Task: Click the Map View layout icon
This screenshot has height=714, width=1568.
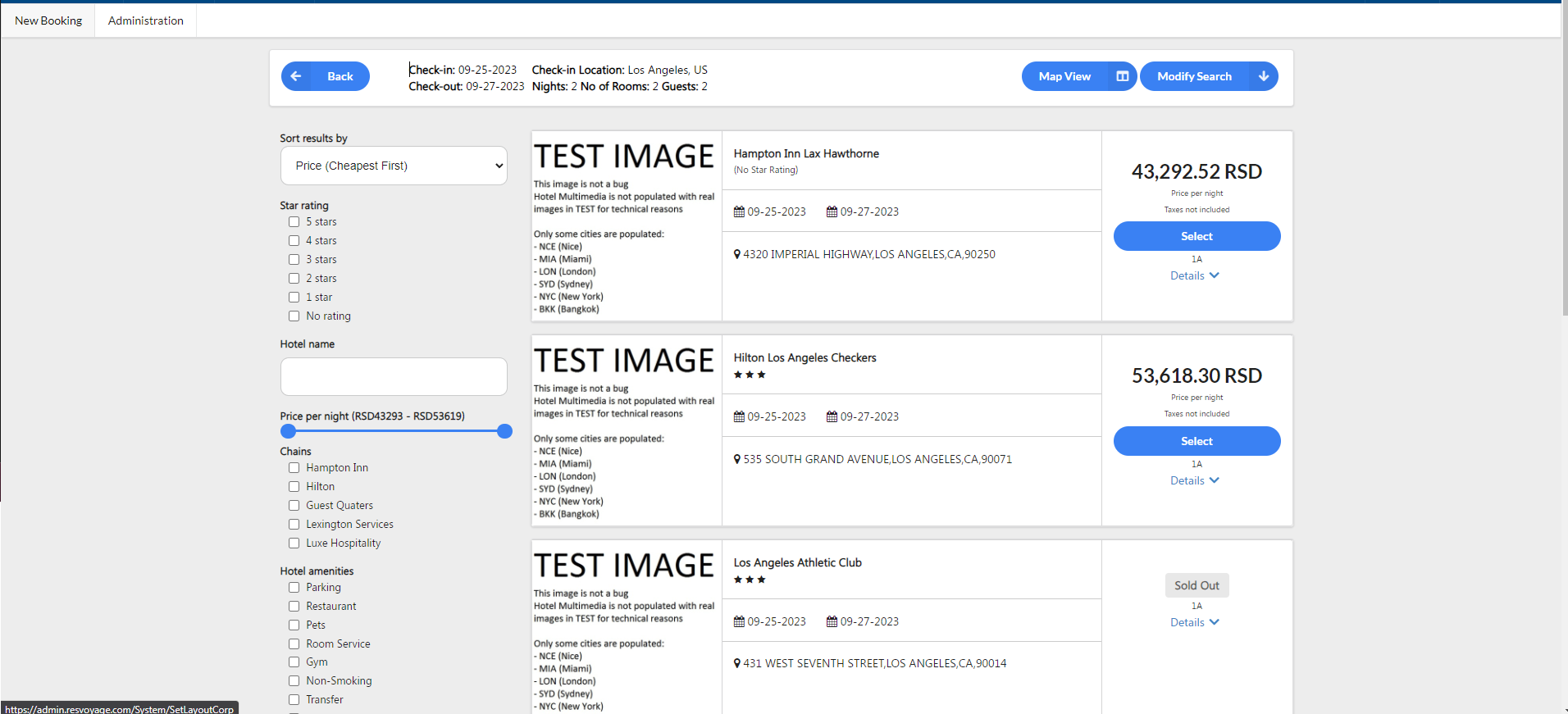Action: [1123, 76]
